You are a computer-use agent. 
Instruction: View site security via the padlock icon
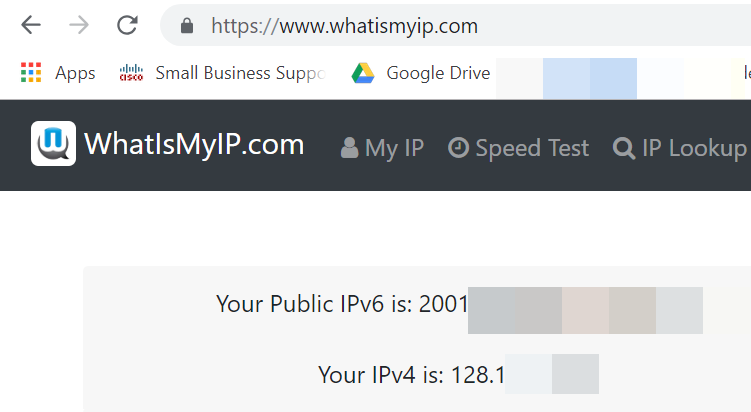click(187, 26)
